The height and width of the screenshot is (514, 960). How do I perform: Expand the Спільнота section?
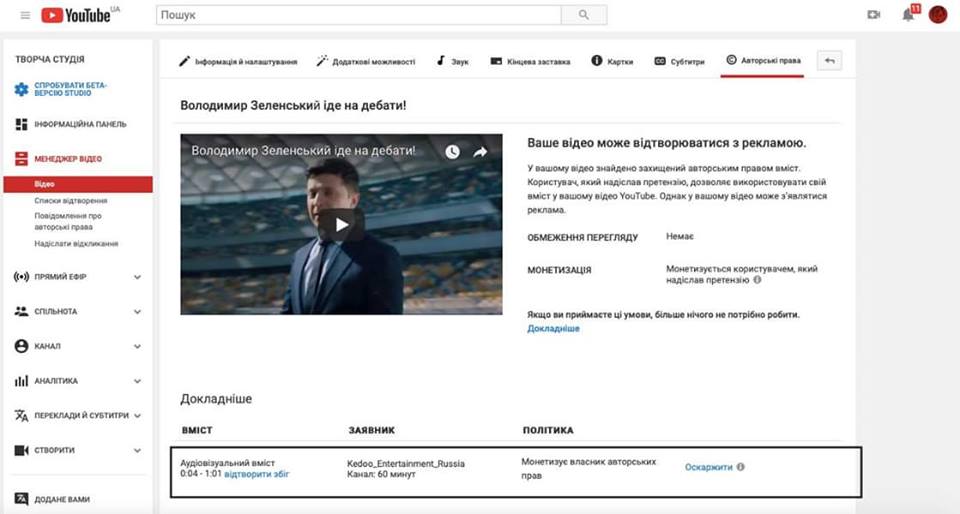pyautogui.click(x=137, y=312)
